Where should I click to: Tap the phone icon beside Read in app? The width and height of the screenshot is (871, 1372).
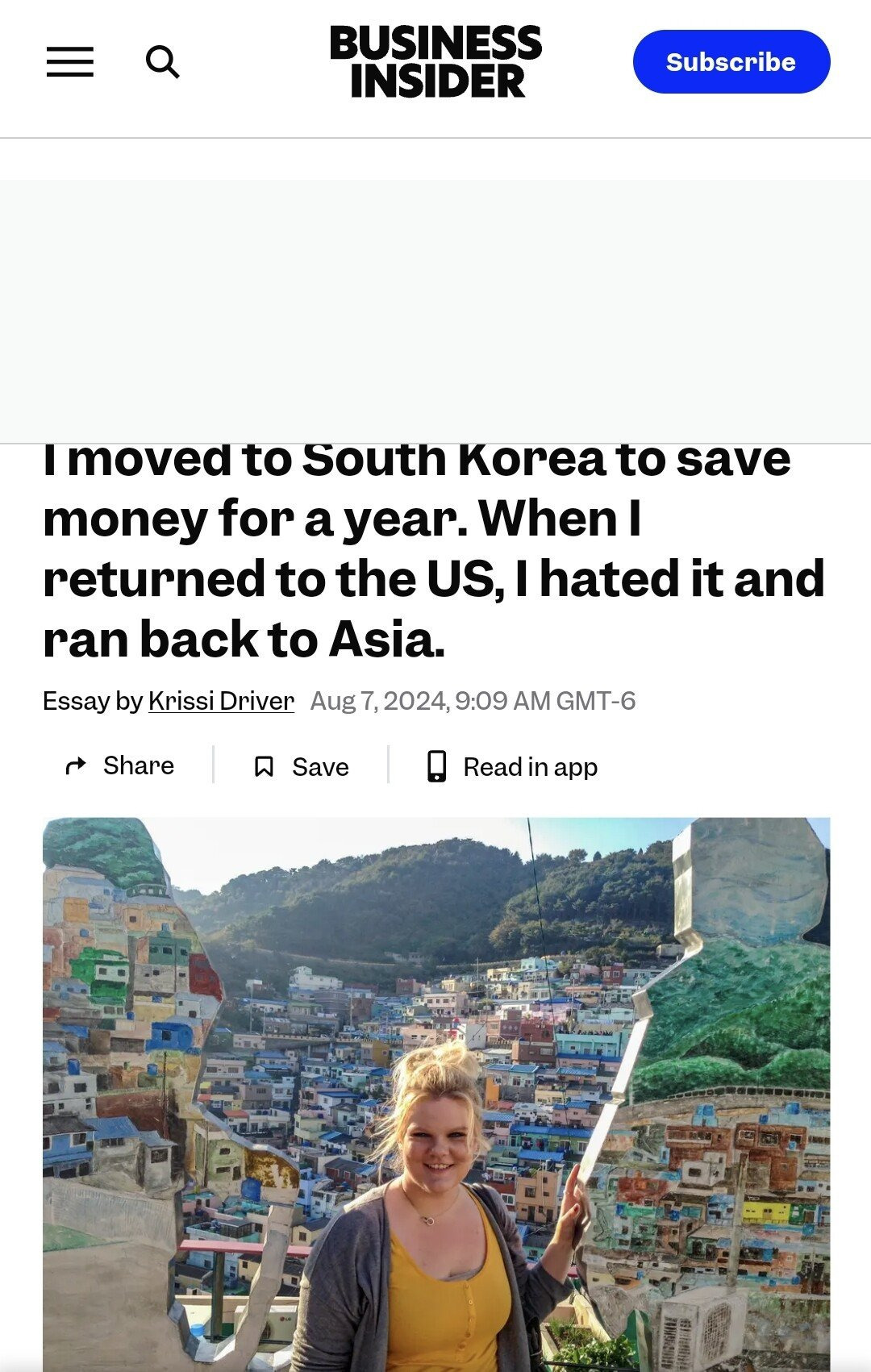pos(436,766)
